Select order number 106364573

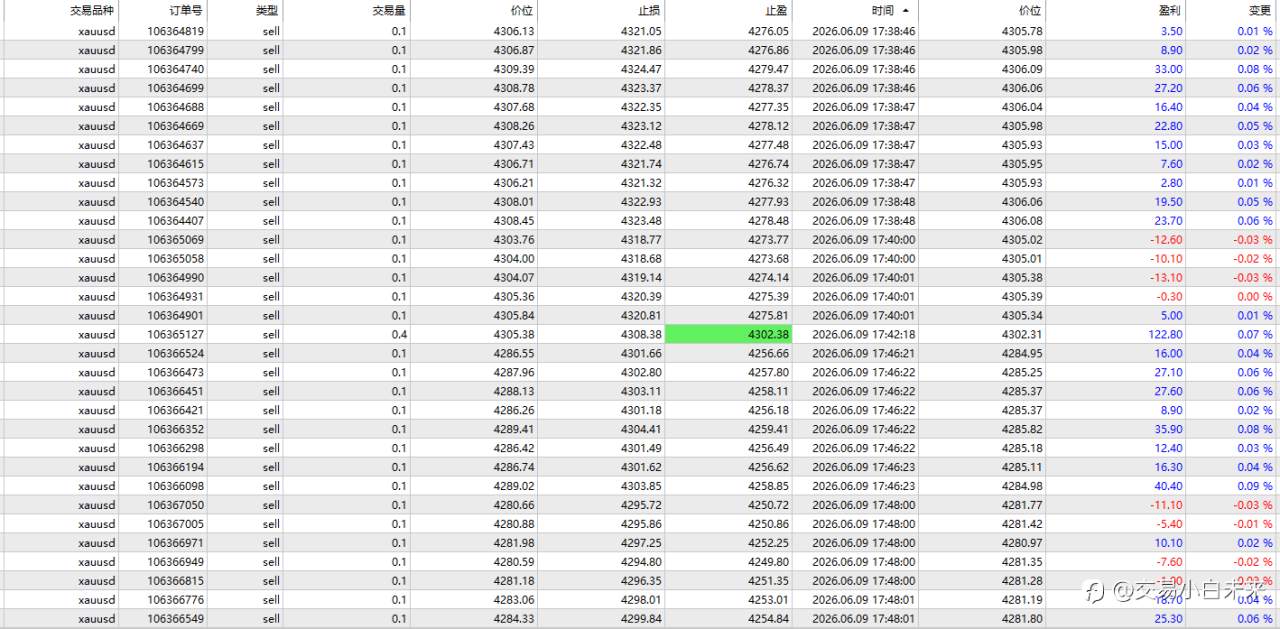[x=175, y=183]
